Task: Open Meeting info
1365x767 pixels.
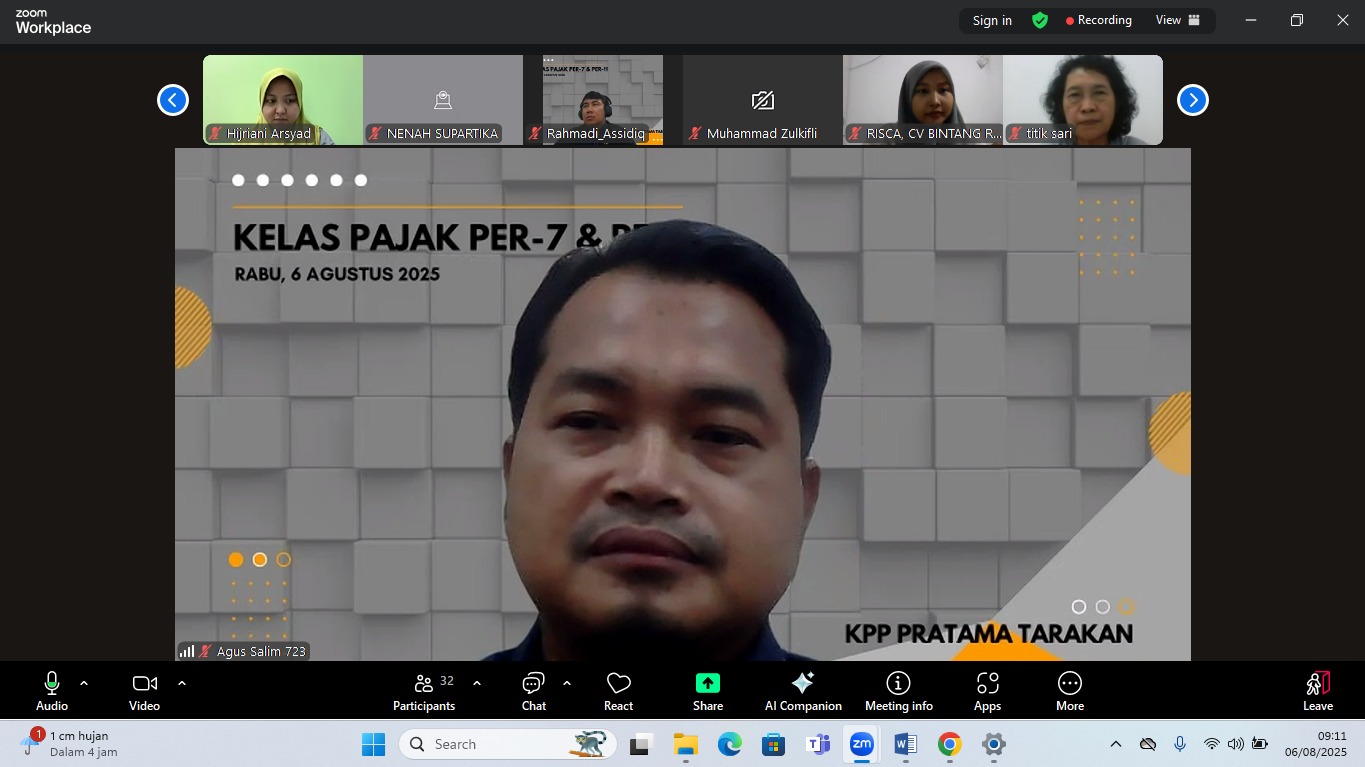Action: click(898, 691)
